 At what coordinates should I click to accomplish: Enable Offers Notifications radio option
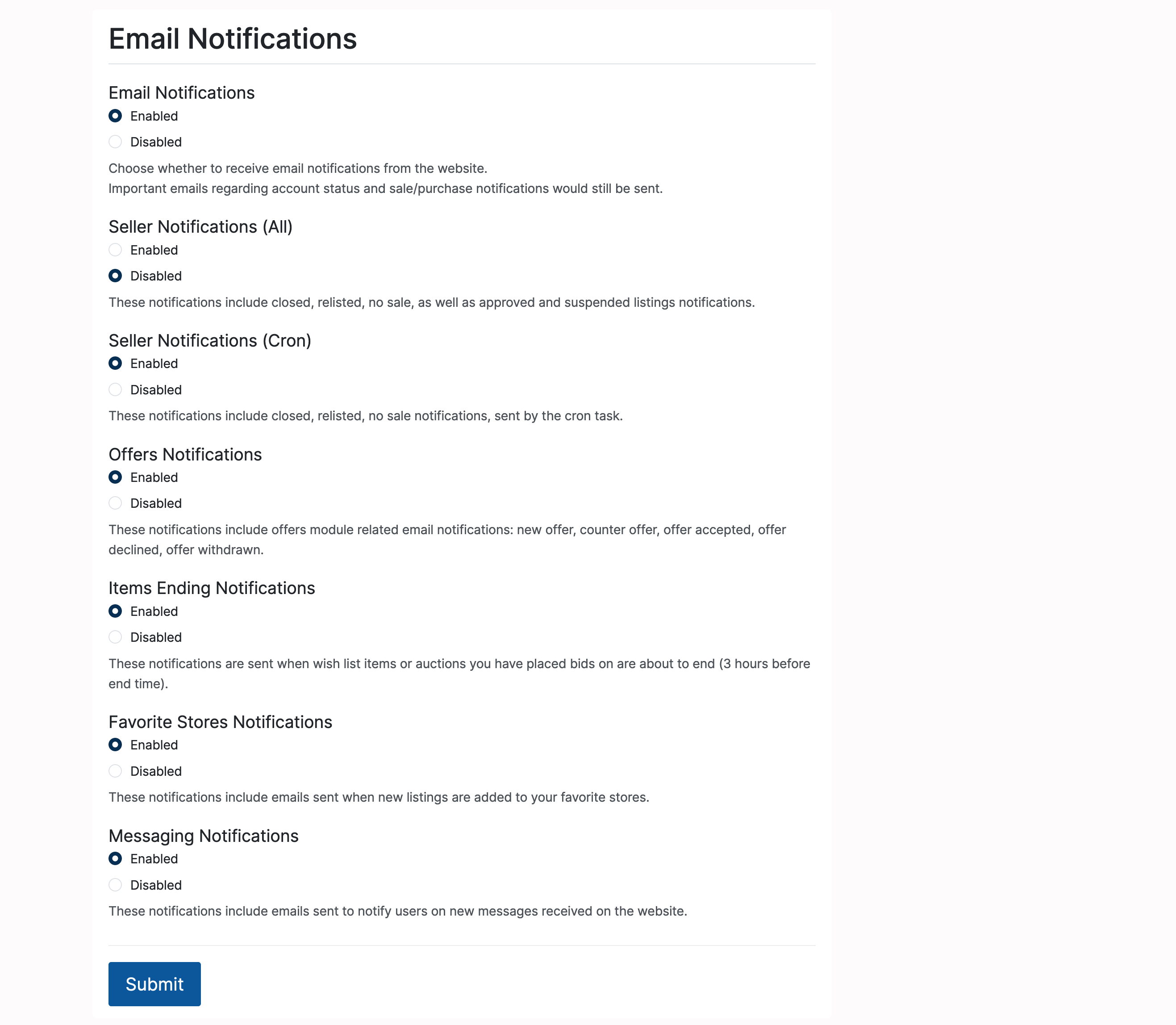[x=116, y=477]
